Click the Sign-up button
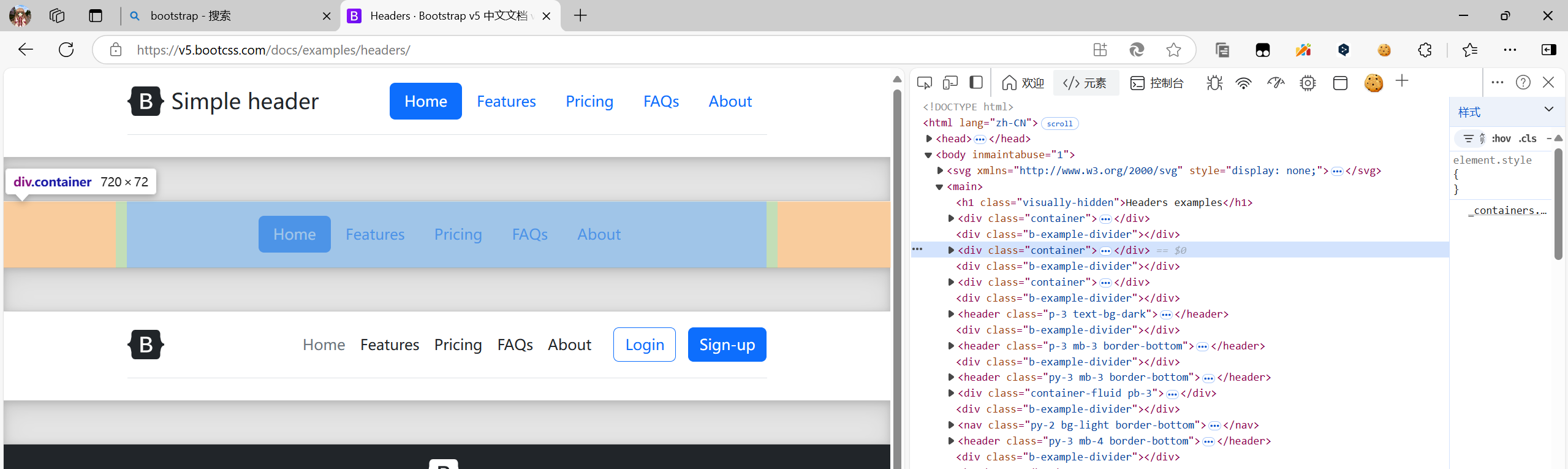1568x469 pixels. coord(727,345)
